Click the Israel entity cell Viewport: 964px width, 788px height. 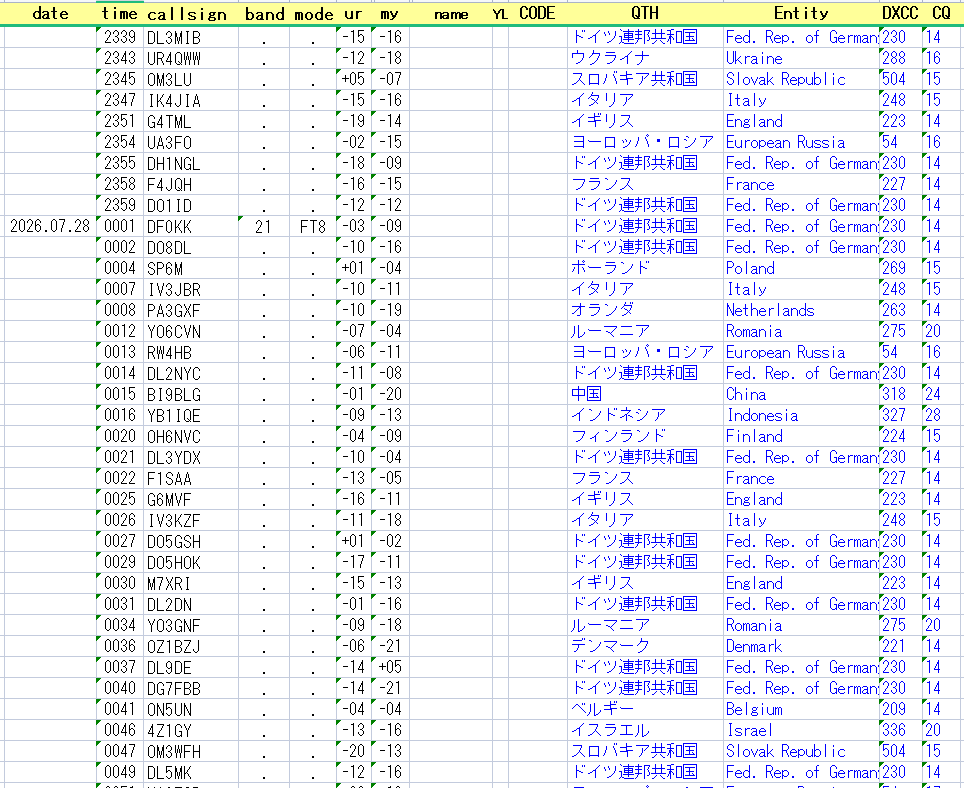[x=801, y=730]
